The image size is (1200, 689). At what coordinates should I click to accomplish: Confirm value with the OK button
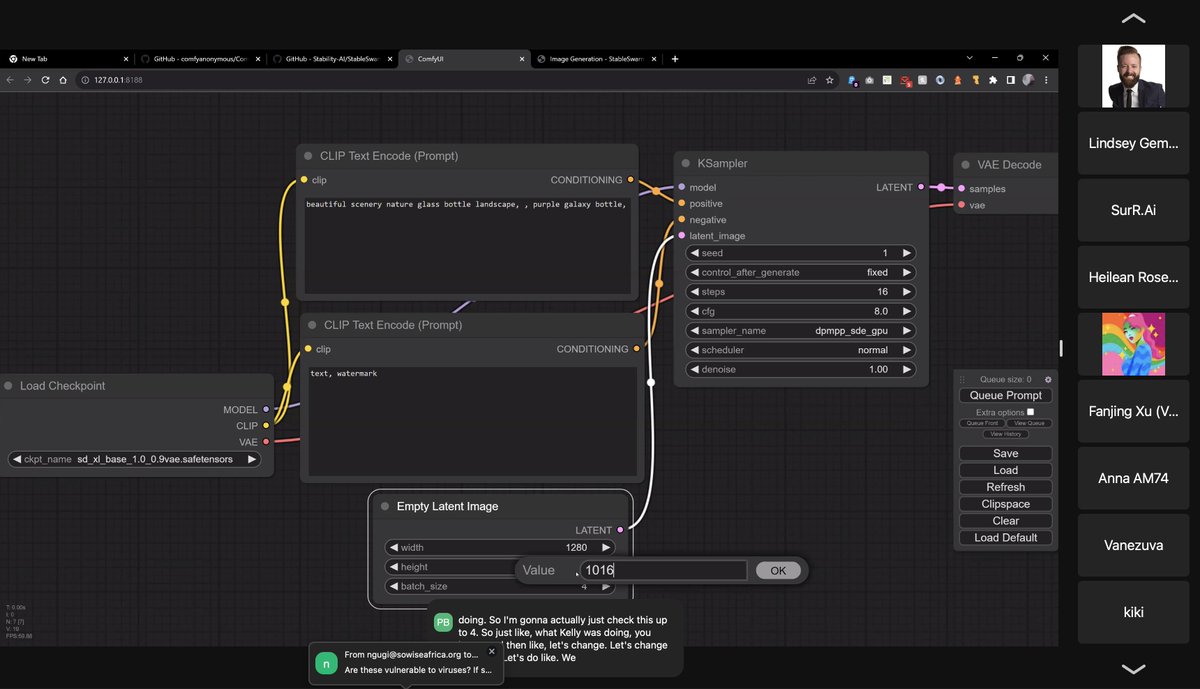(778, 570)
